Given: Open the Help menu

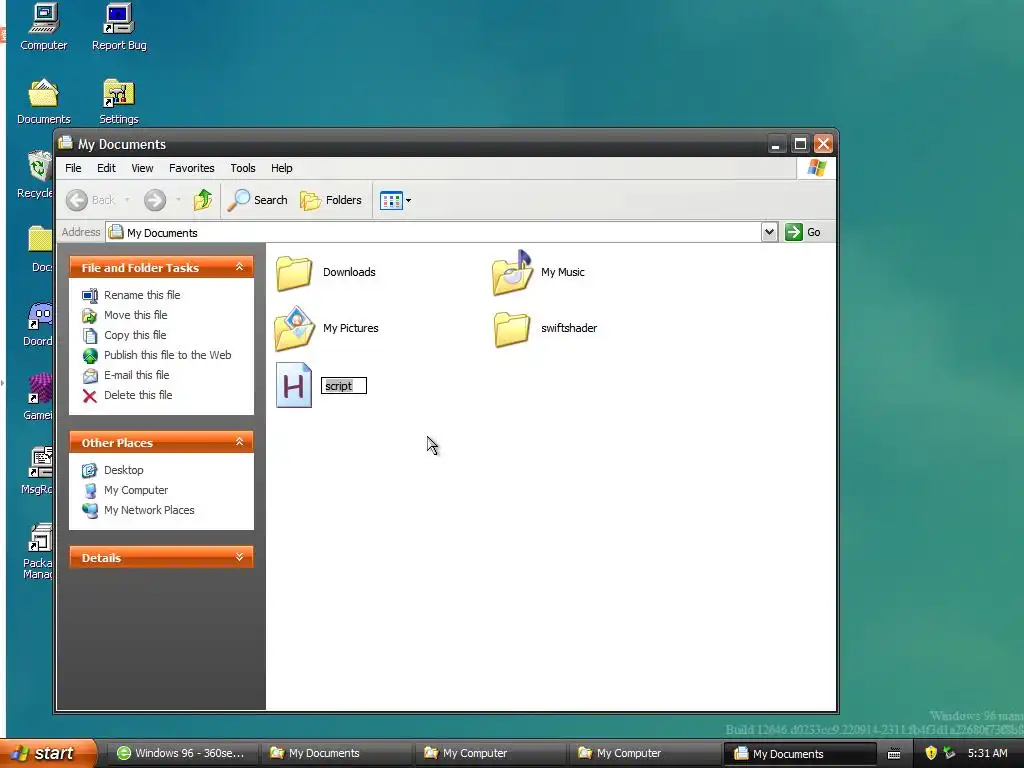Looking at the screenshot, I should click(x=281, y=168).
